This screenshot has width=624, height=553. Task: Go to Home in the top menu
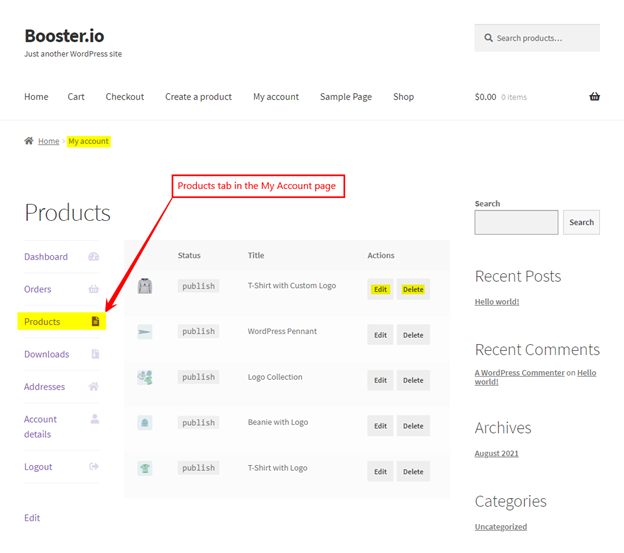[x=36, y=97]
